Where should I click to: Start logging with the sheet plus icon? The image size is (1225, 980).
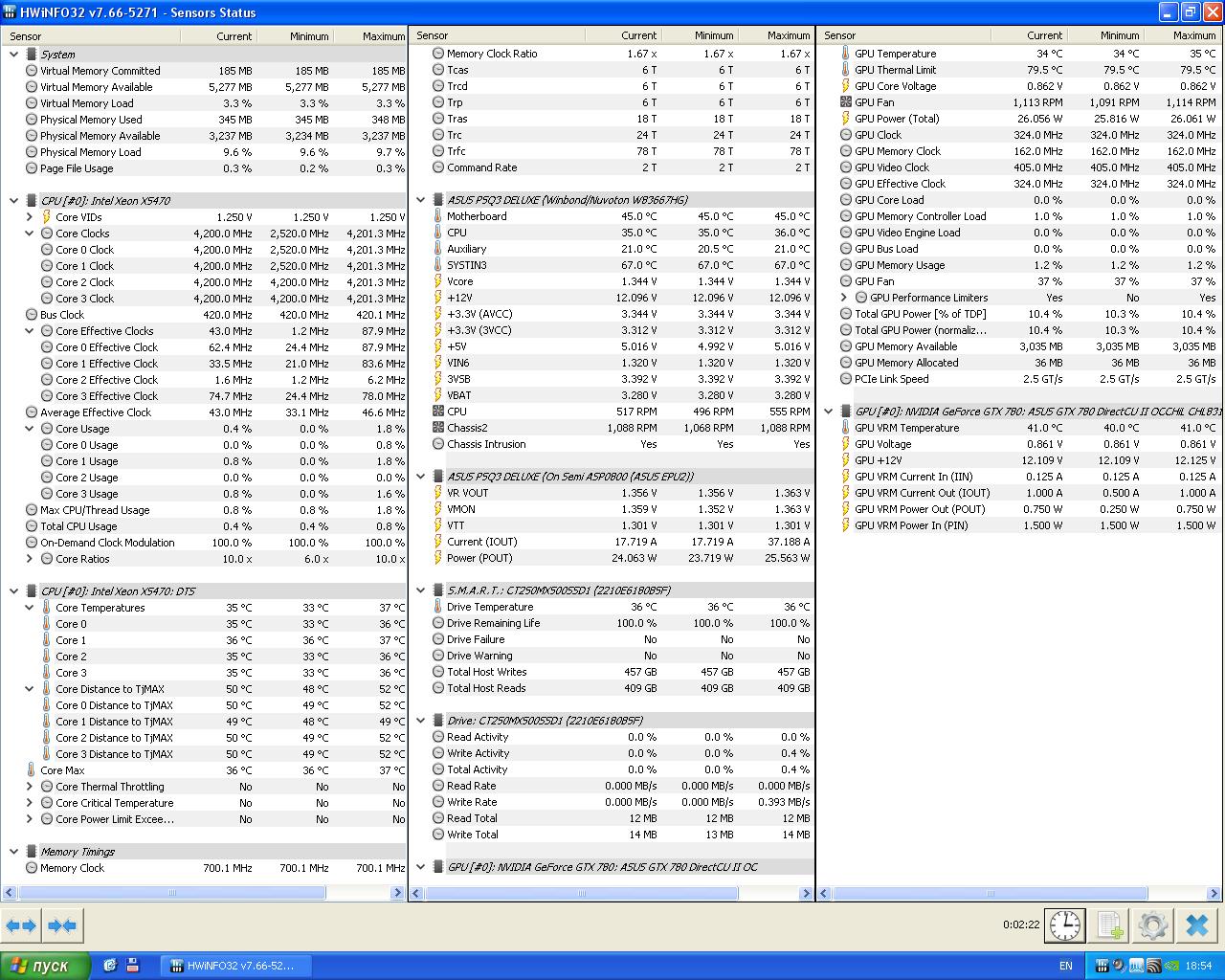[1109, 925]
